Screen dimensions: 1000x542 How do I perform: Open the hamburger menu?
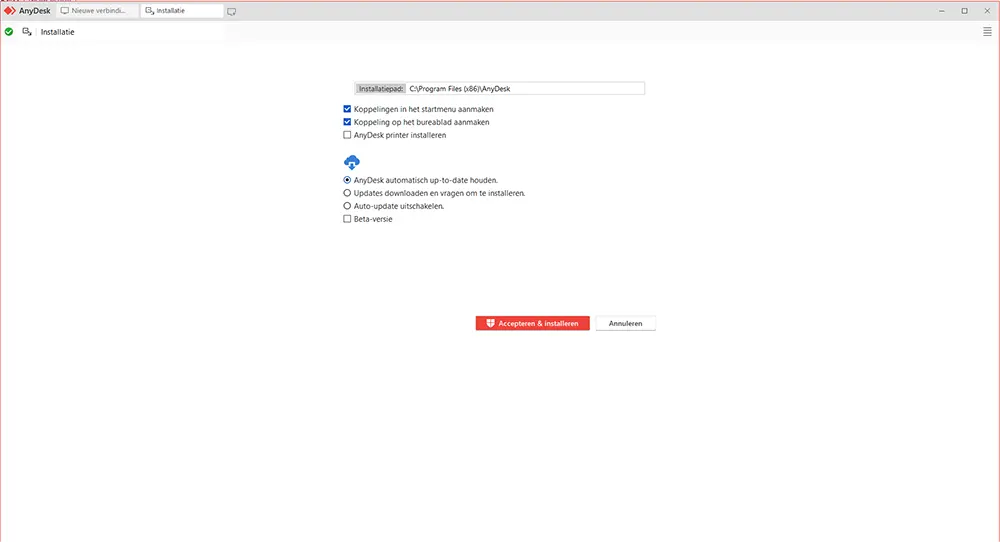tap(987, 32)
